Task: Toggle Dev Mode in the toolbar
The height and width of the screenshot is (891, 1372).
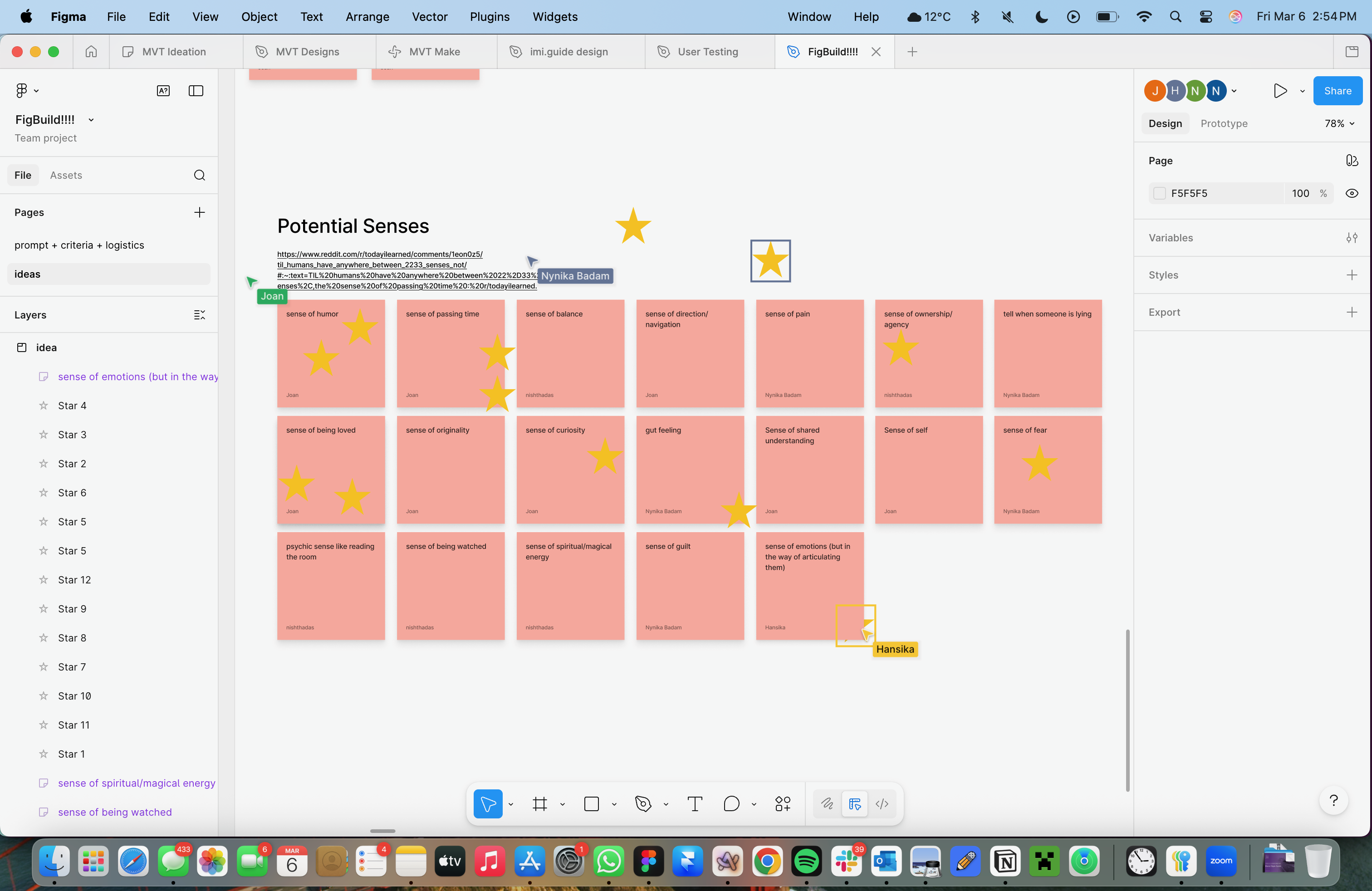Action: [882, 803]
